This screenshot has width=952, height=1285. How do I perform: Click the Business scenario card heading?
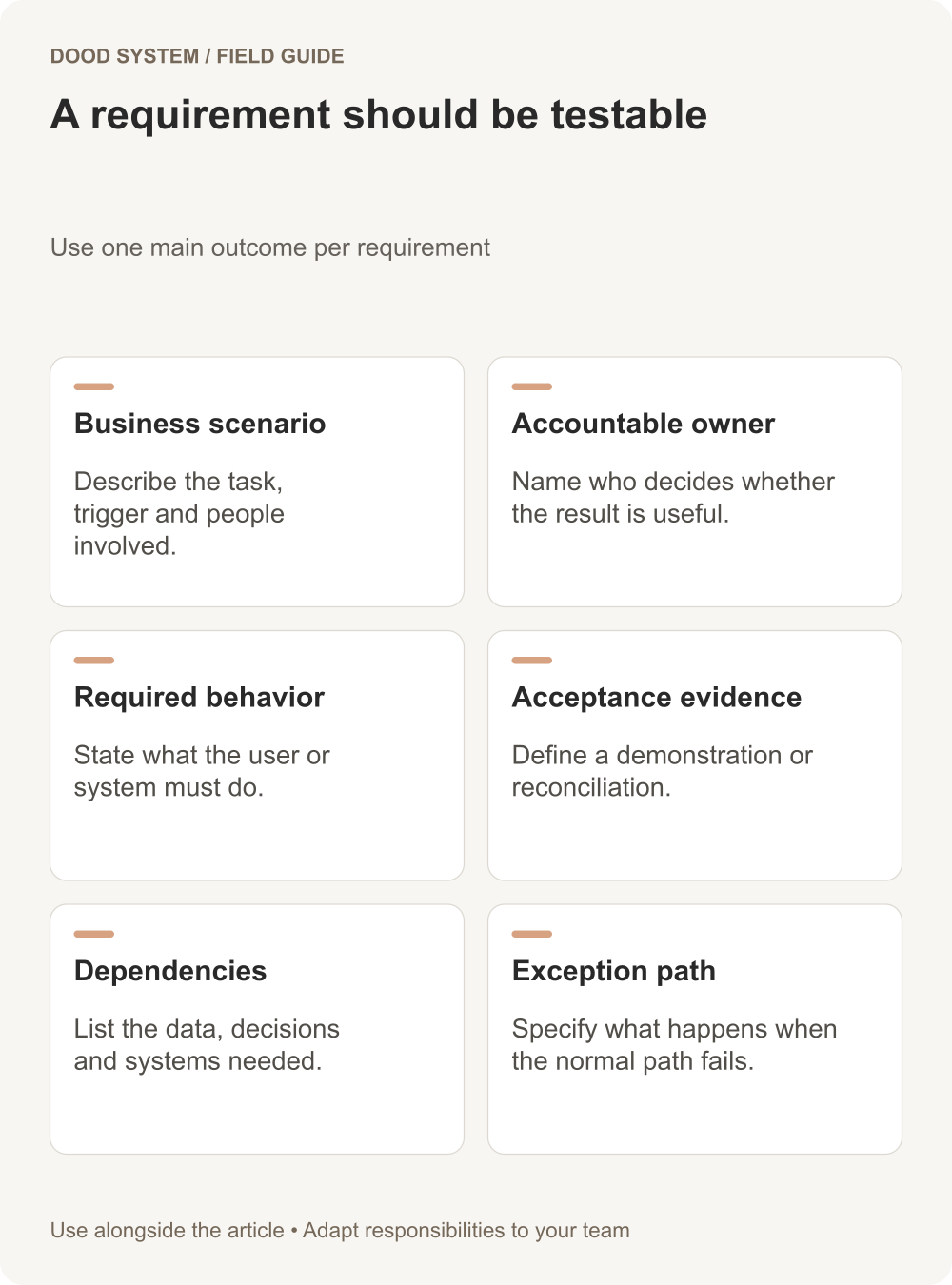(200, 424)
